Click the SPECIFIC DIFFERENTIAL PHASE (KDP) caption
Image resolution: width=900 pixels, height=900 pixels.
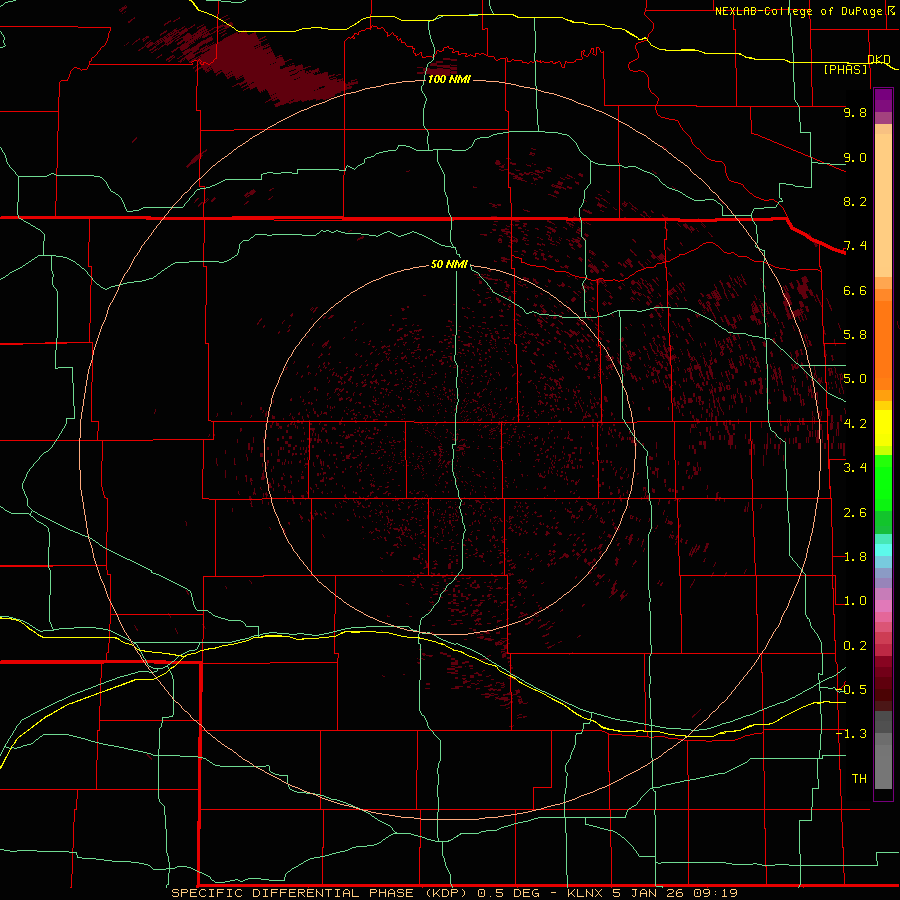319,893
